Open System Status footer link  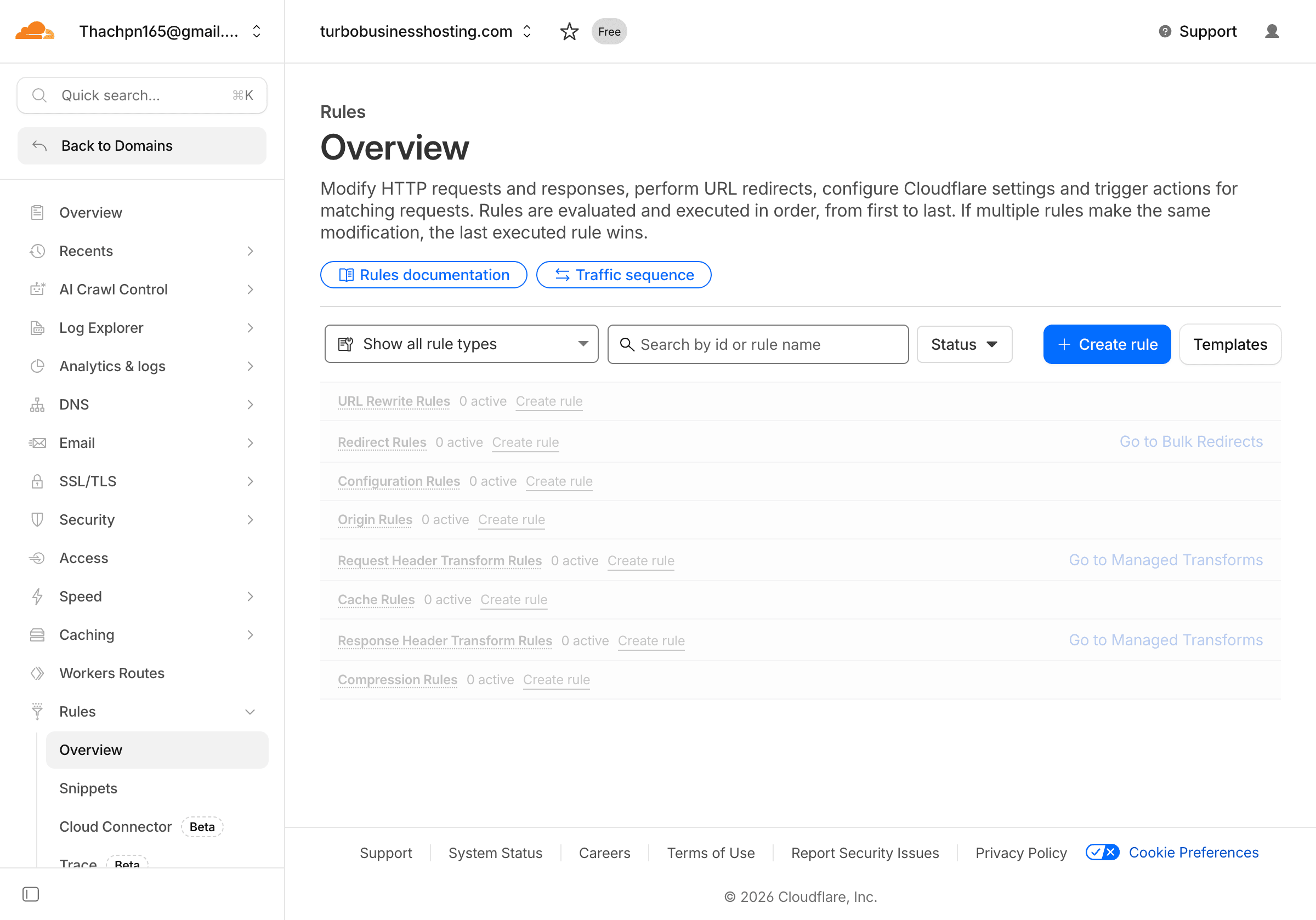coord(495,853)
